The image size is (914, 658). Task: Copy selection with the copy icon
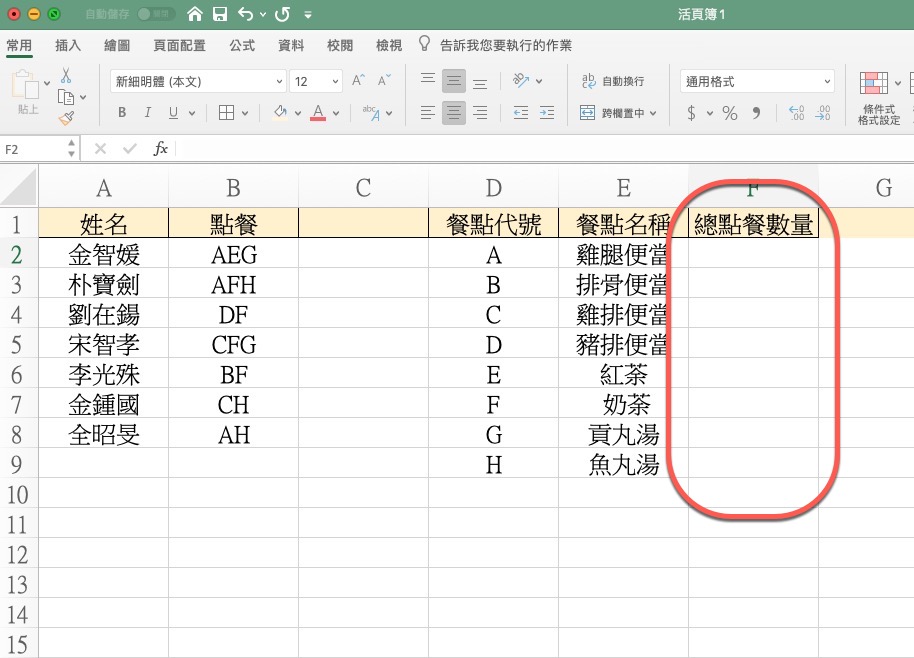[66, 97]
